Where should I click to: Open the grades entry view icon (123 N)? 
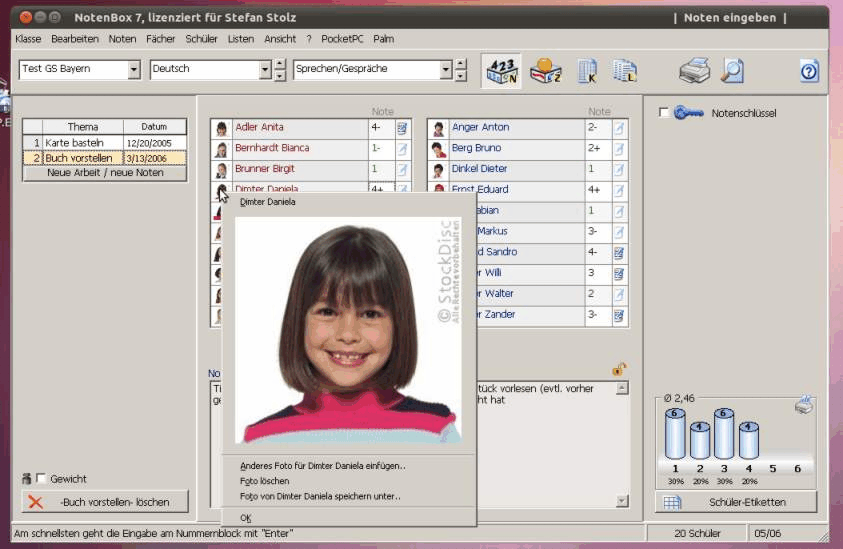502,71
